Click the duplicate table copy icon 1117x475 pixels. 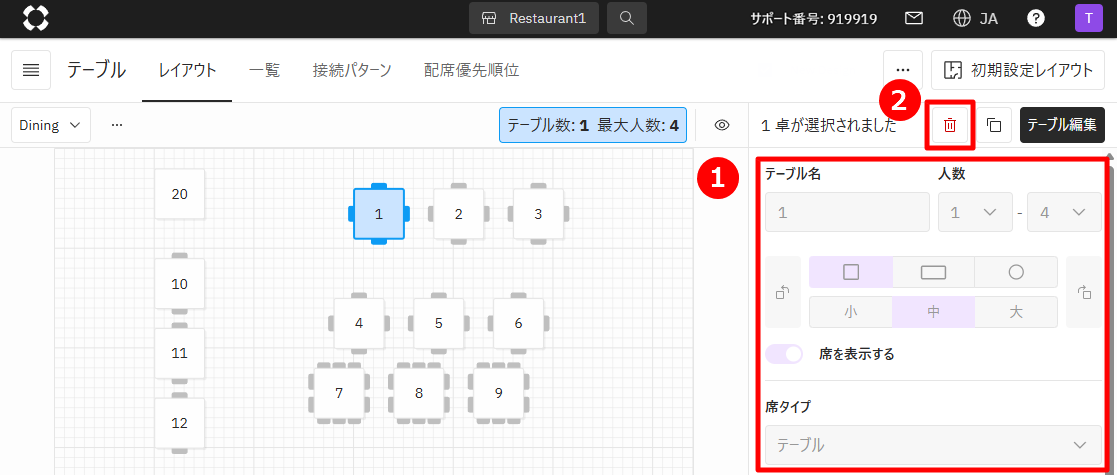coord(994,125)
